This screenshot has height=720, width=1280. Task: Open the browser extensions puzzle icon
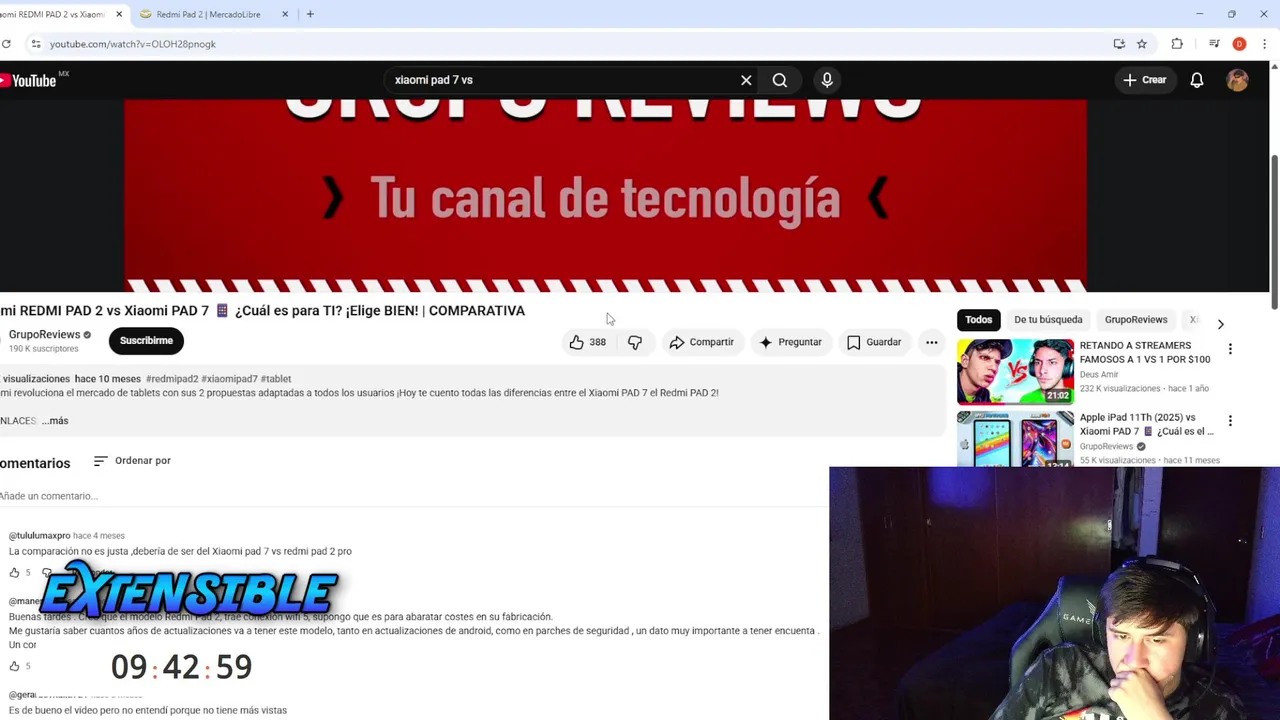(x=1177, y=44)
